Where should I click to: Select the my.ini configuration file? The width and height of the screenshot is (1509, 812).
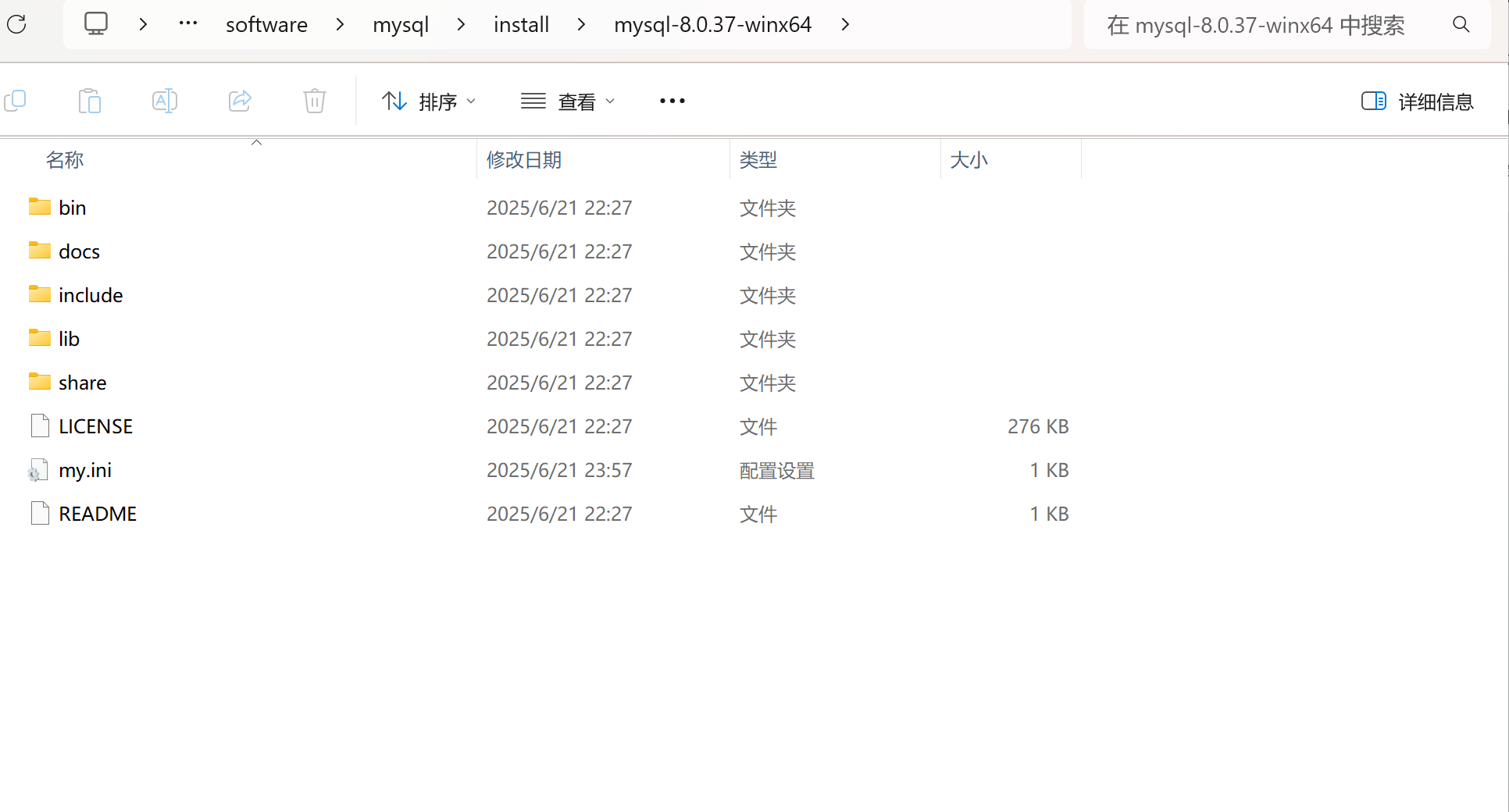(84, 470)
